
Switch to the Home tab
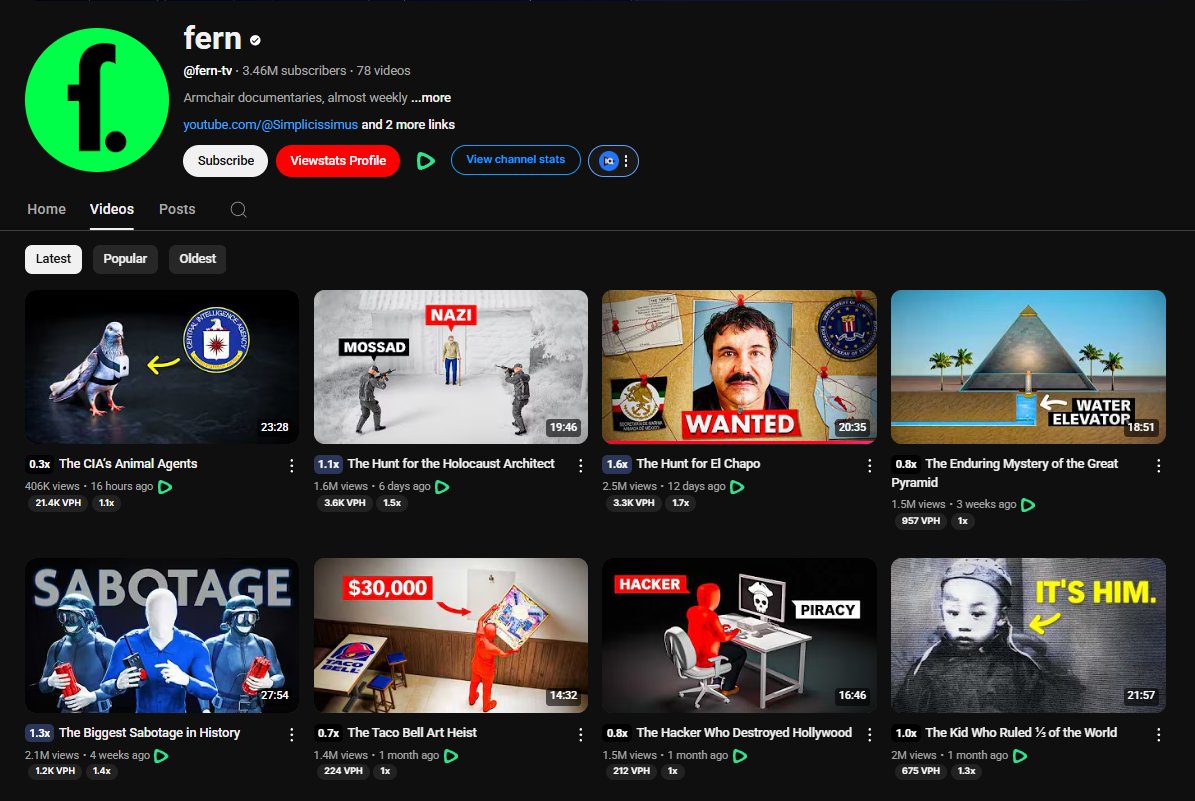(x=46, y=209)
